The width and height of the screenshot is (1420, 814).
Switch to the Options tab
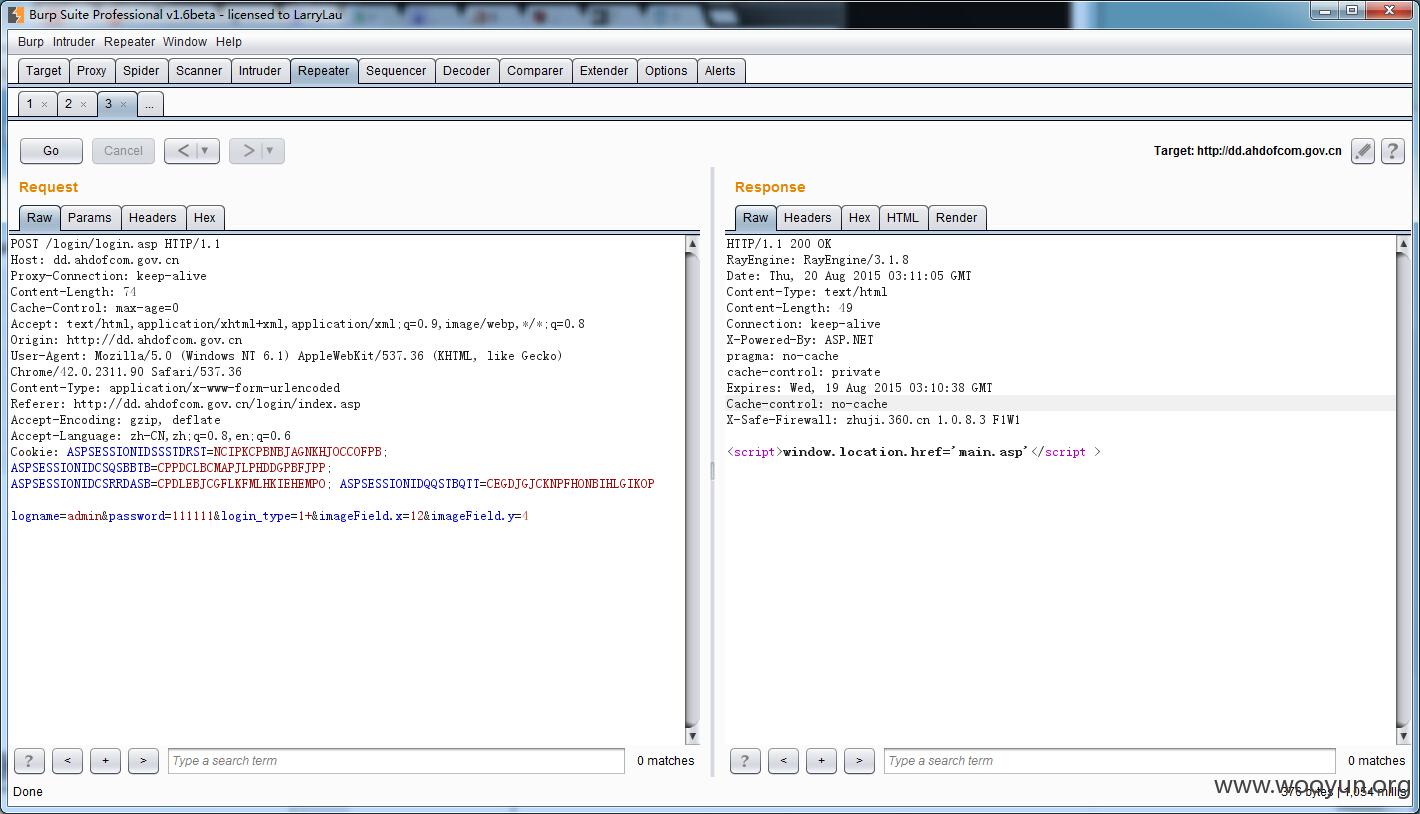tap(666, 71)
